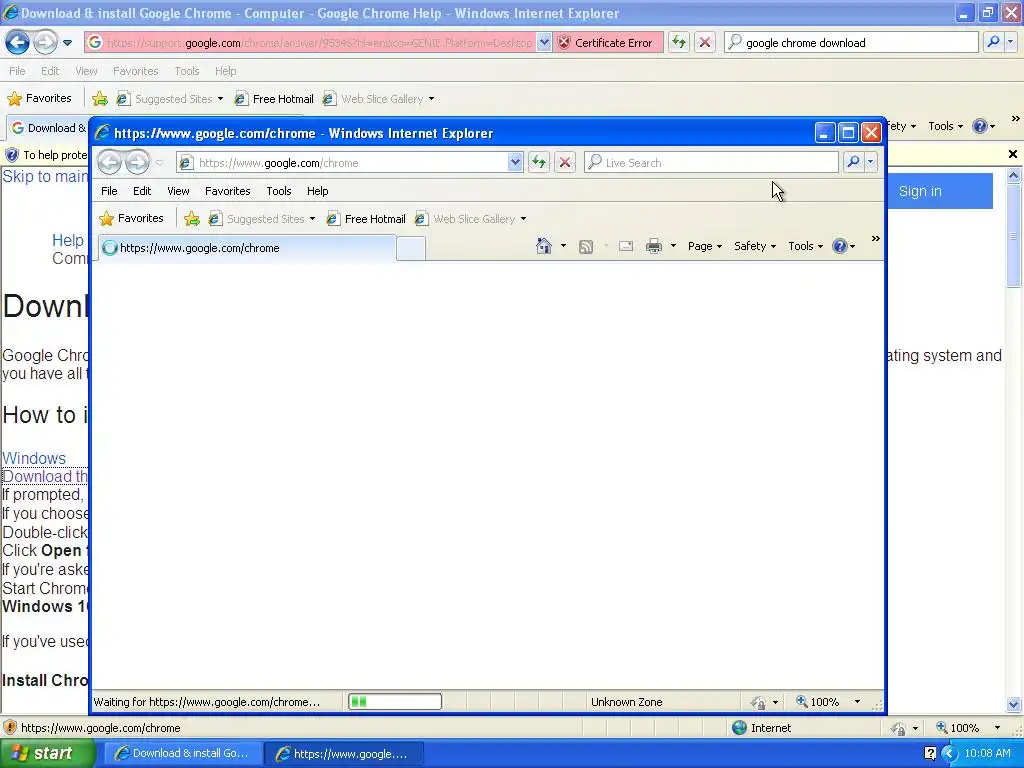Click the toolbar overflow chevron in the front window

pos(876,239)
